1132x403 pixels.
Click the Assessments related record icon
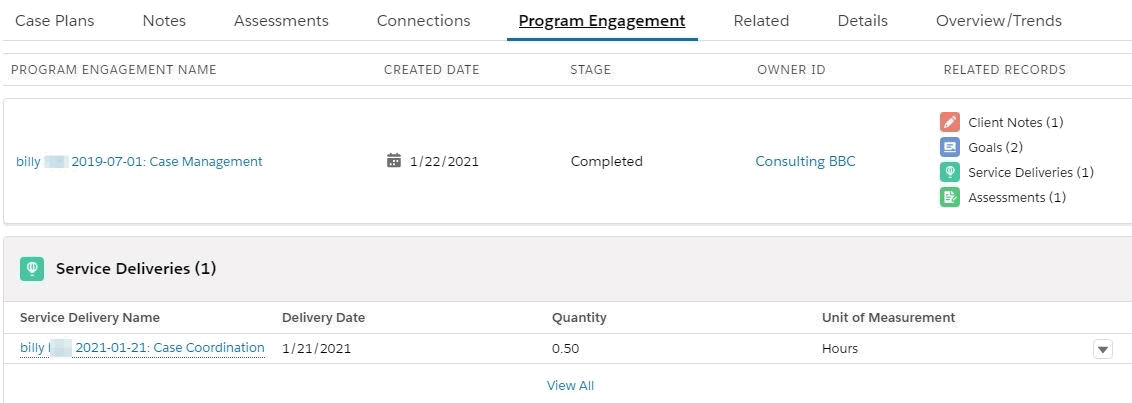point(949,197)
